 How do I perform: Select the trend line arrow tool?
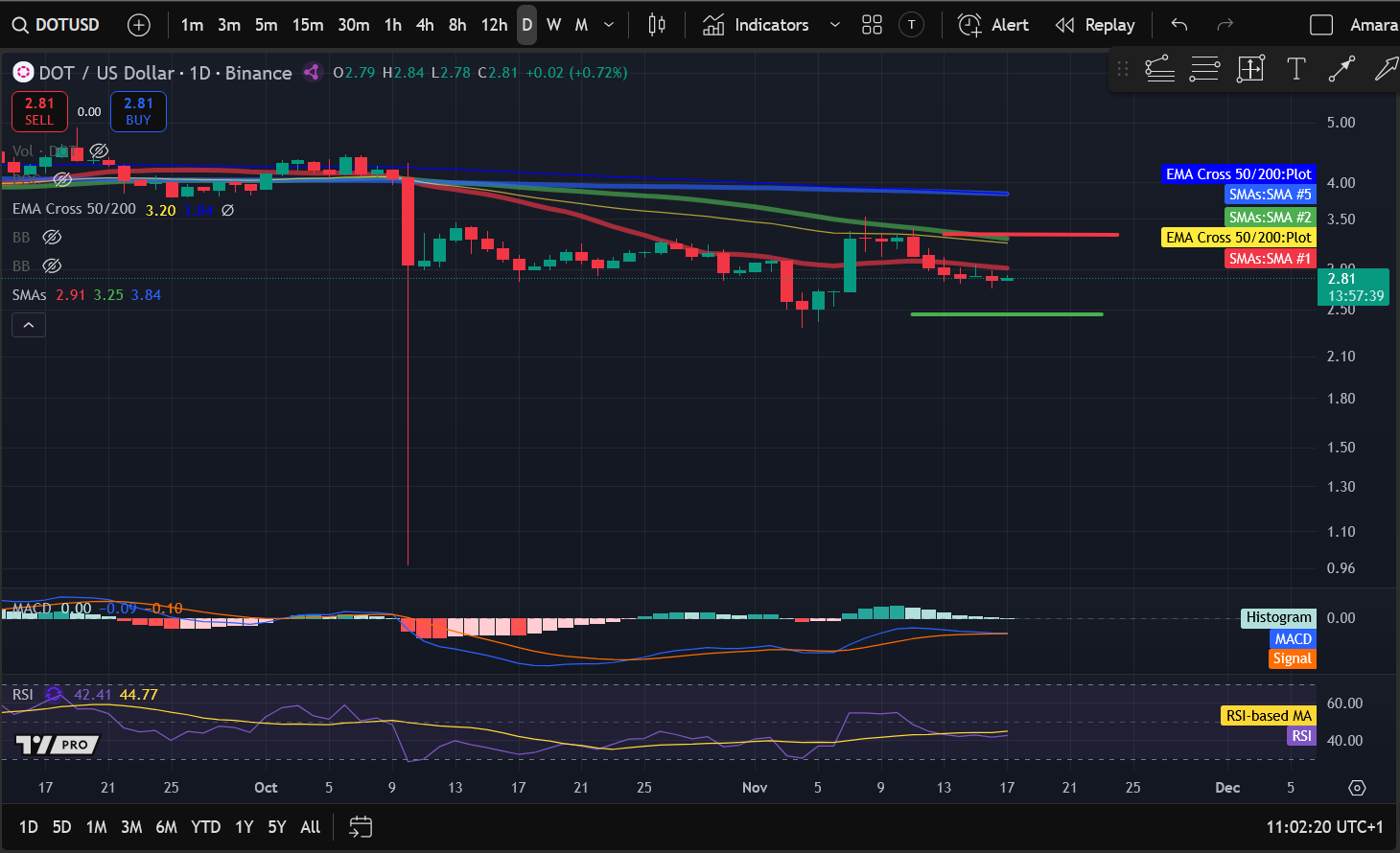(x=1342, y=69)
